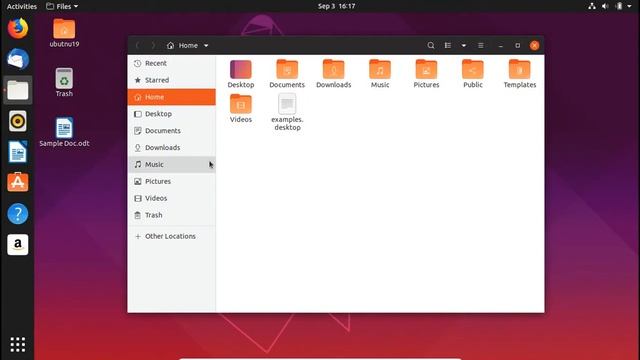Screen dimensions: 640x360
Task: Click the volume icon in top bar
Action: coord(605,6)
